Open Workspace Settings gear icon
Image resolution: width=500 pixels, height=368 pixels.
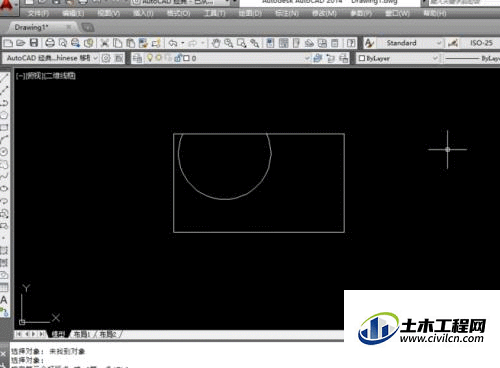point(106,58)
